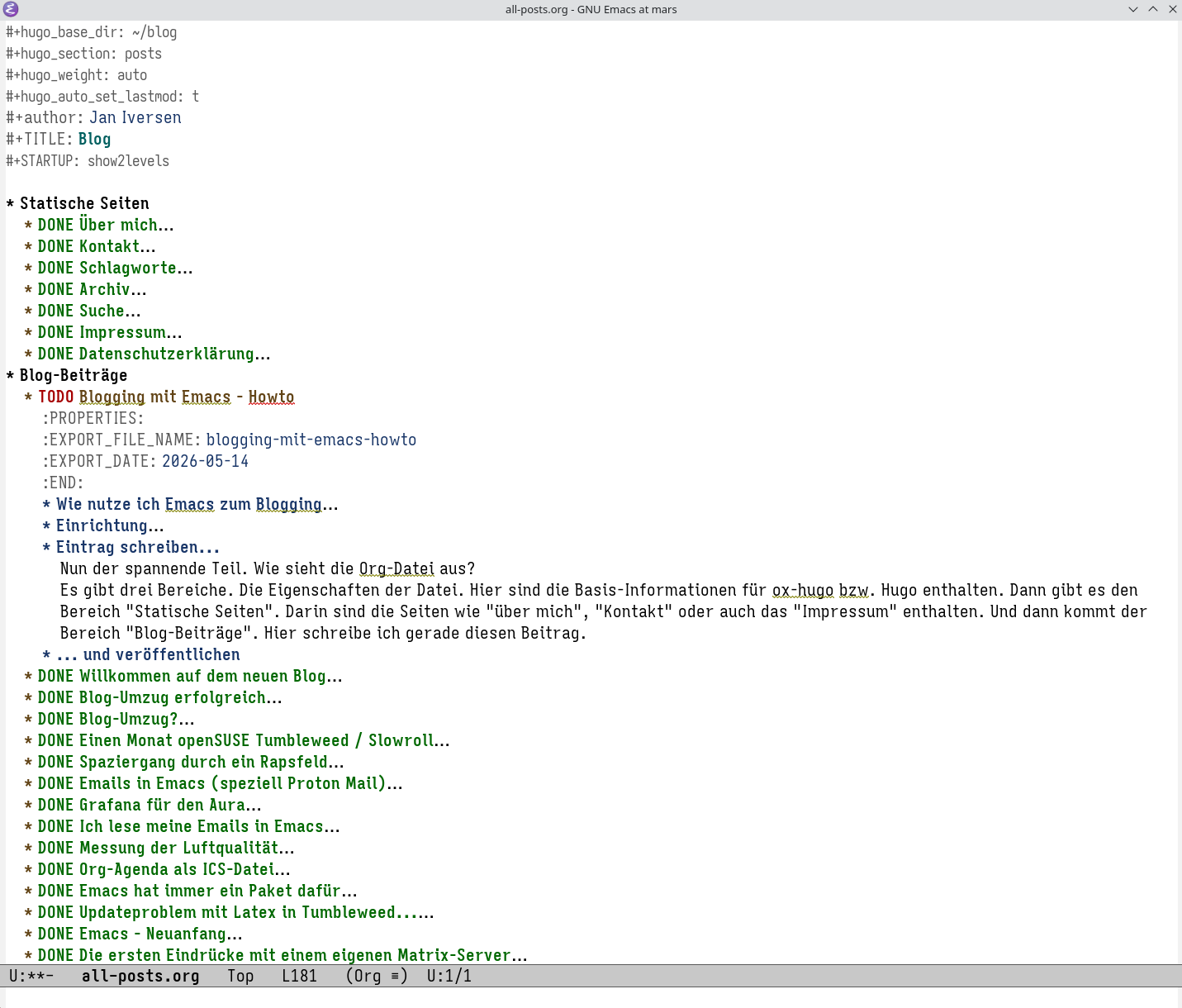The width and height of the screenshot is (1182, 1008).
Task: Click the 'U:1/1' indicator in mode line
Action: [449, 976]
